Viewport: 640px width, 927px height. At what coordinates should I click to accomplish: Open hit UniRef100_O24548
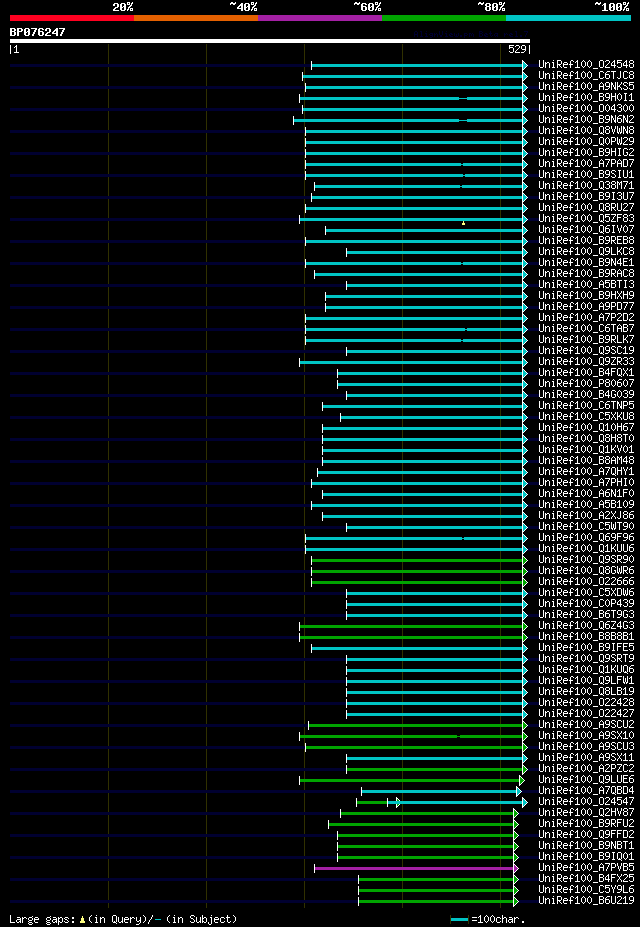click(x=586, y=65)
